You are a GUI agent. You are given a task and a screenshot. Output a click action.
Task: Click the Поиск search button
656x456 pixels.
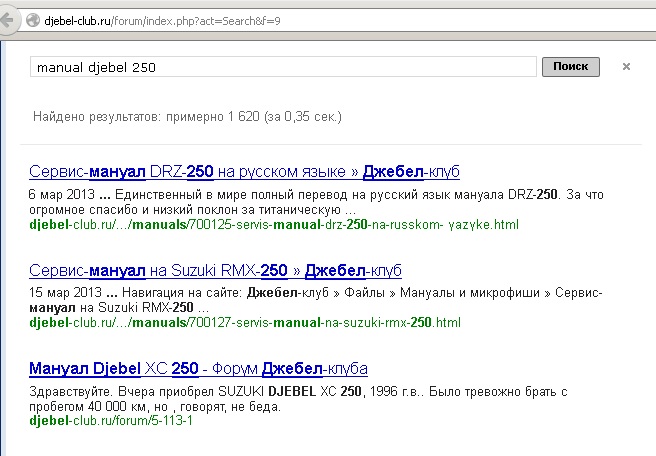(571, 67)
